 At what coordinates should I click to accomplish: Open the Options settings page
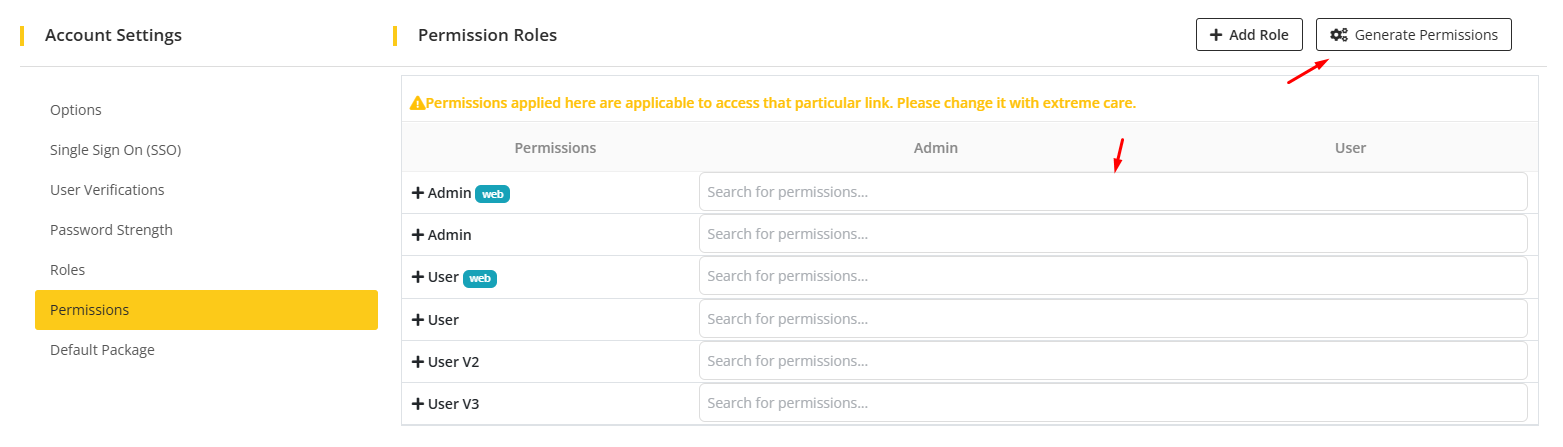[76, 110]
